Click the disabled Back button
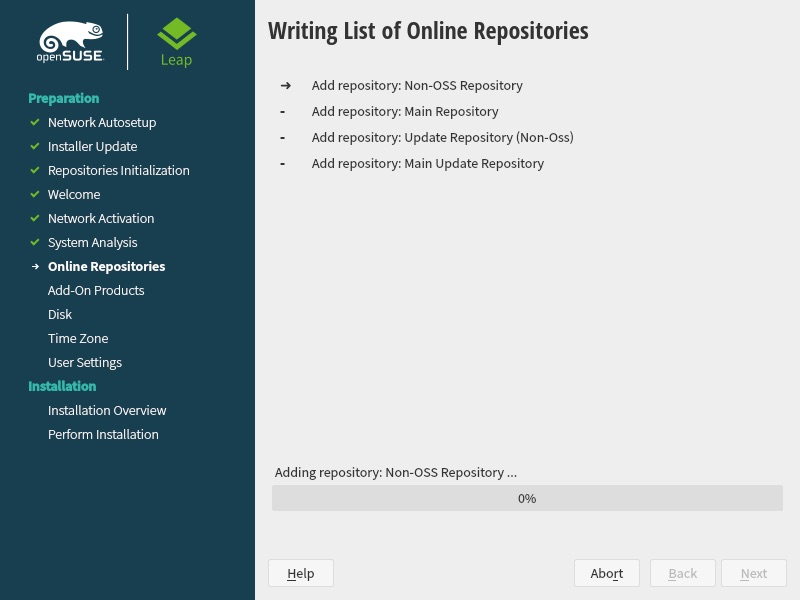The width and height of the screenshot is (800, 600). point(683,573)
